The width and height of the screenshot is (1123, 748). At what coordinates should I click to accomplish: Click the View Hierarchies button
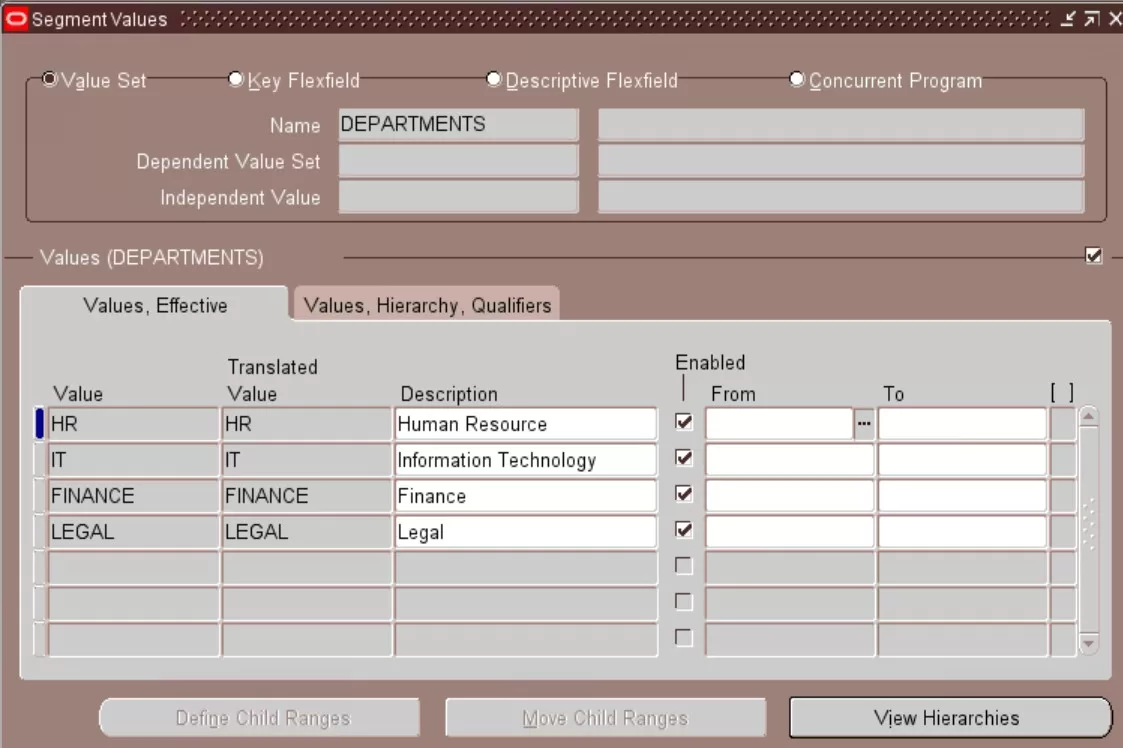click(950, 717)
